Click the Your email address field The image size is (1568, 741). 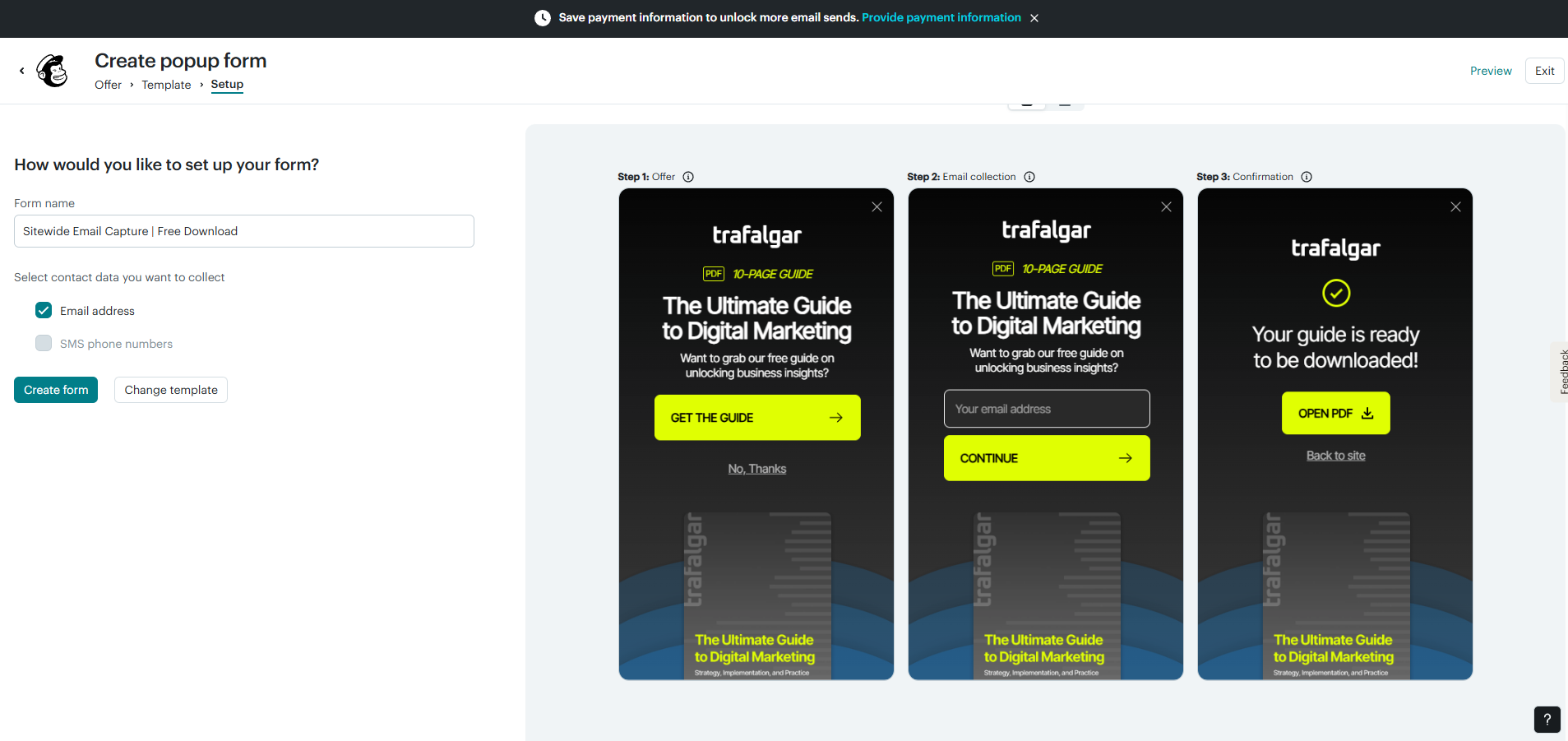(x=1047, y=409)
